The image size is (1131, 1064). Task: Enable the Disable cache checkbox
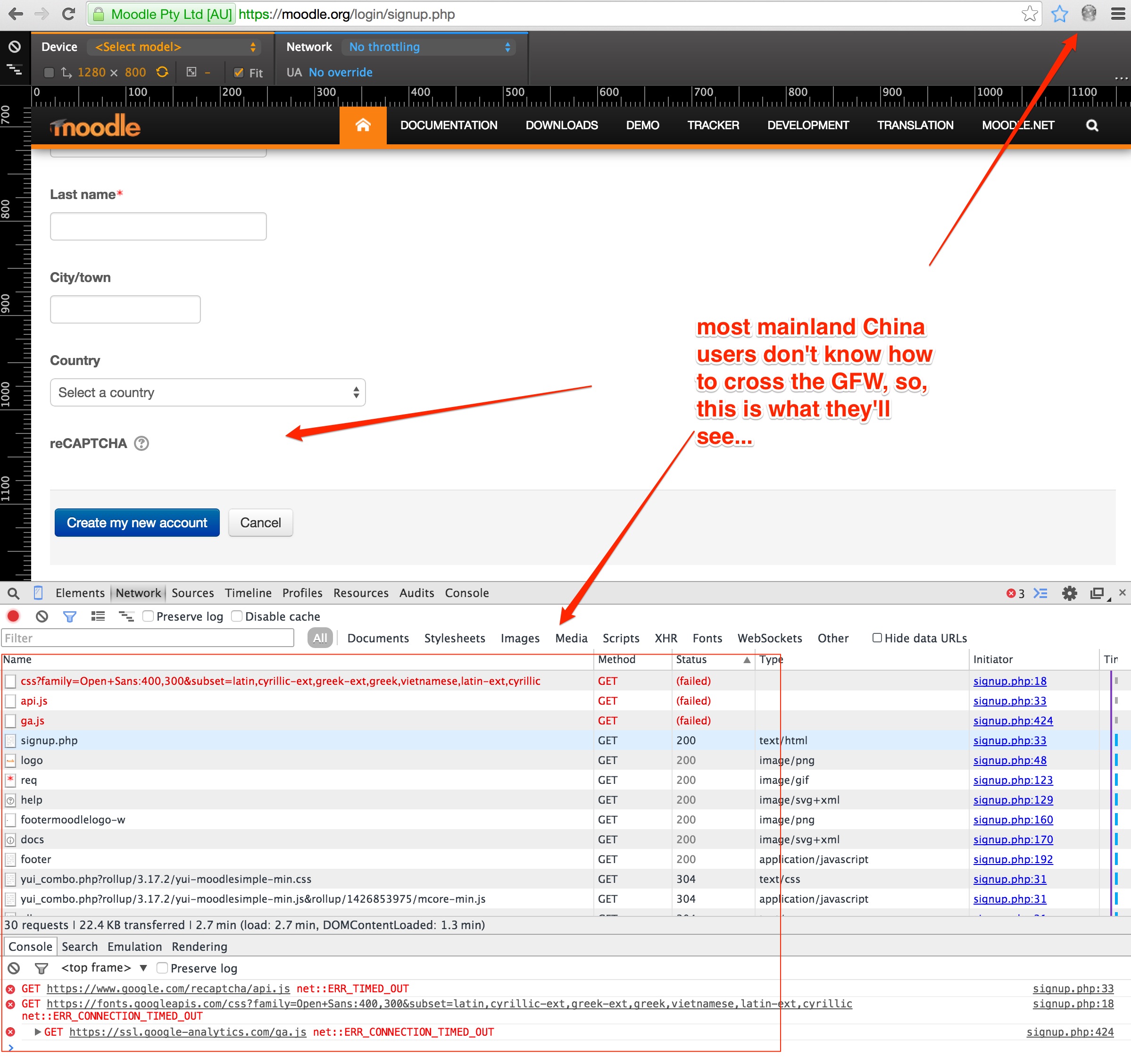coord(237,615)
